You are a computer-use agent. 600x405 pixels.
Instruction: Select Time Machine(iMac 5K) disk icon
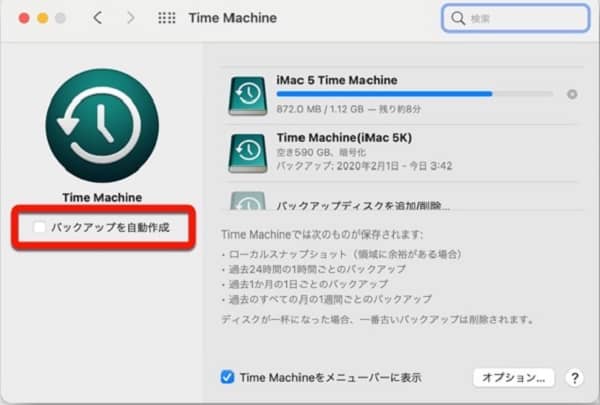coord(248,153)
